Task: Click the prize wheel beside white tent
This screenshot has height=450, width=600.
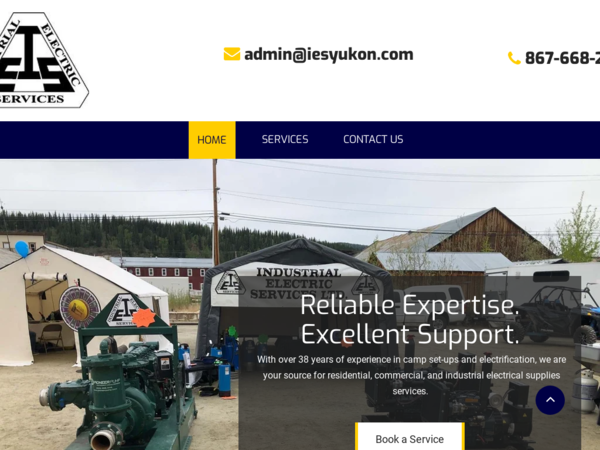Action: pyautogui.click(x=80, y=308)
